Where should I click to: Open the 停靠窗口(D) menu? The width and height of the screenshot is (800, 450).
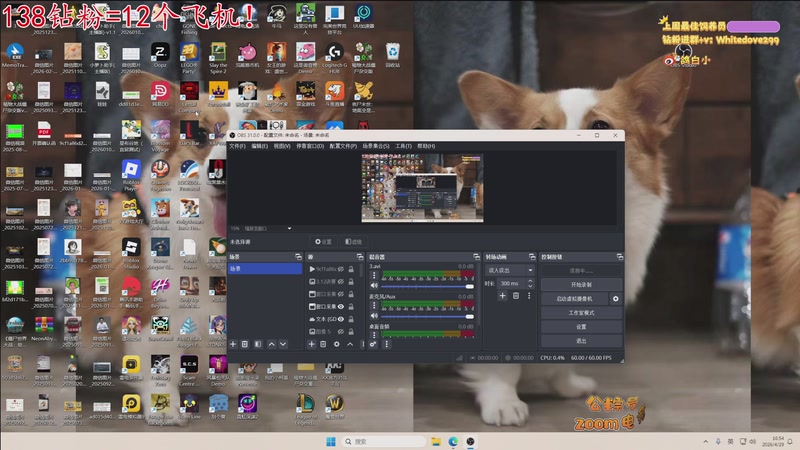310,146
